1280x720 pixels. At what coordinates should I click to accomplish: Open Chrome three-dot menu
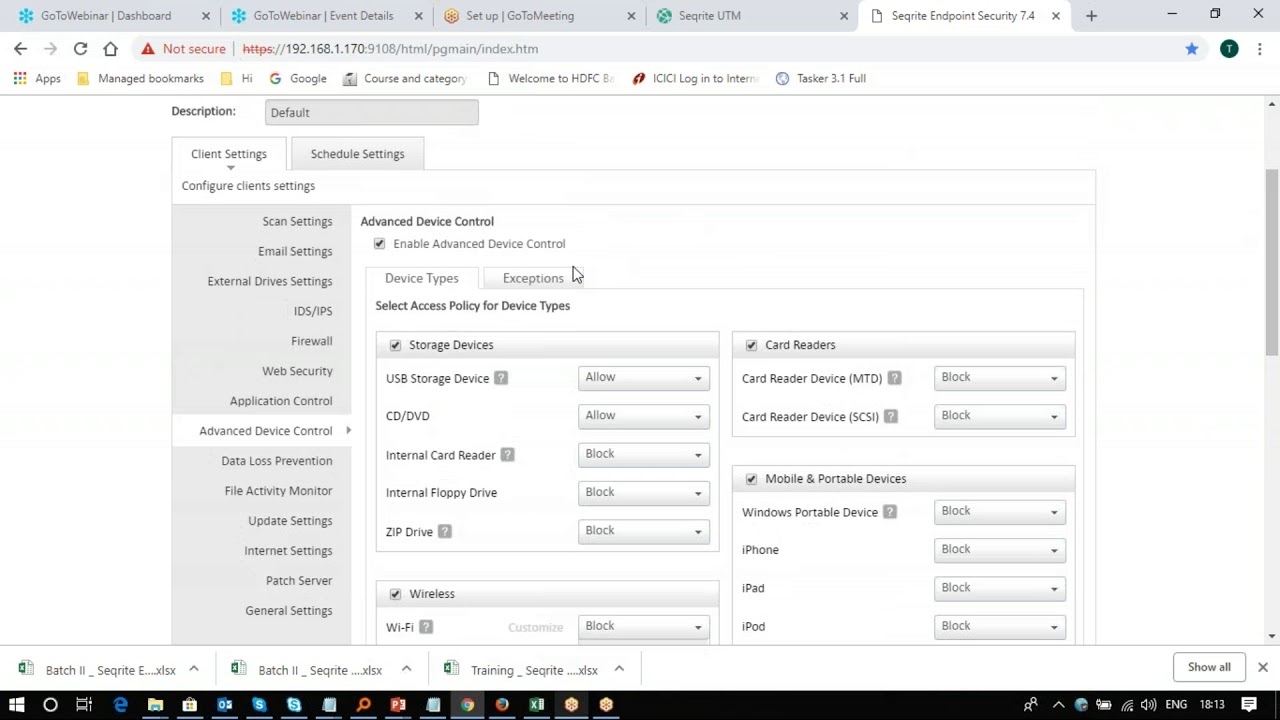(1259, 48)
